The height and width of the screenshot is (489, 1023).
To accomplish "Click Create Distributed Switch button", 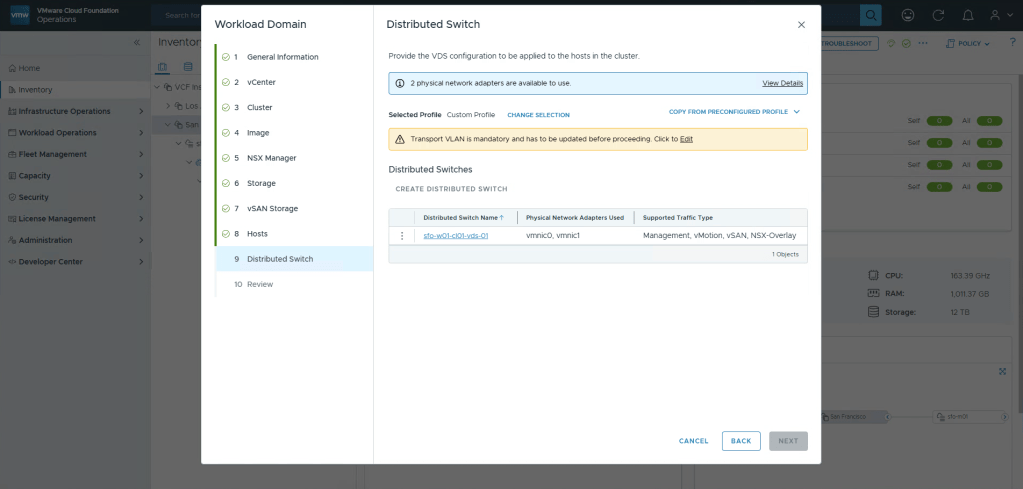I will pos(451,189).
